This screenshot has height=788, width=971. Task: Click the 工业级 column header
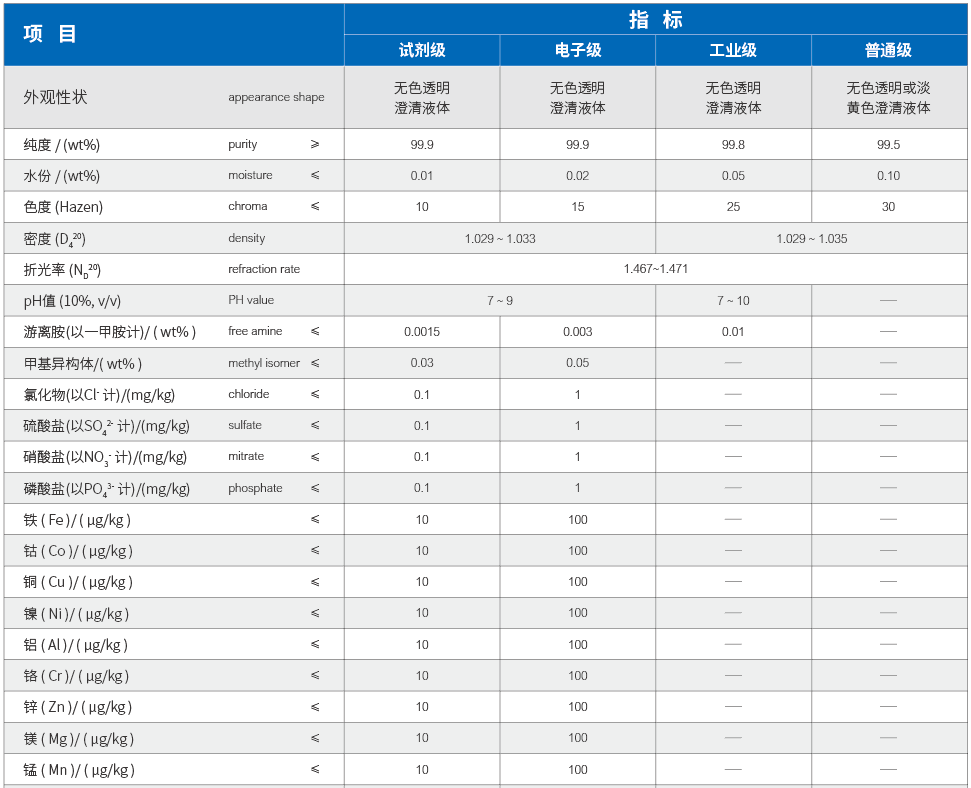coord(733,50)
